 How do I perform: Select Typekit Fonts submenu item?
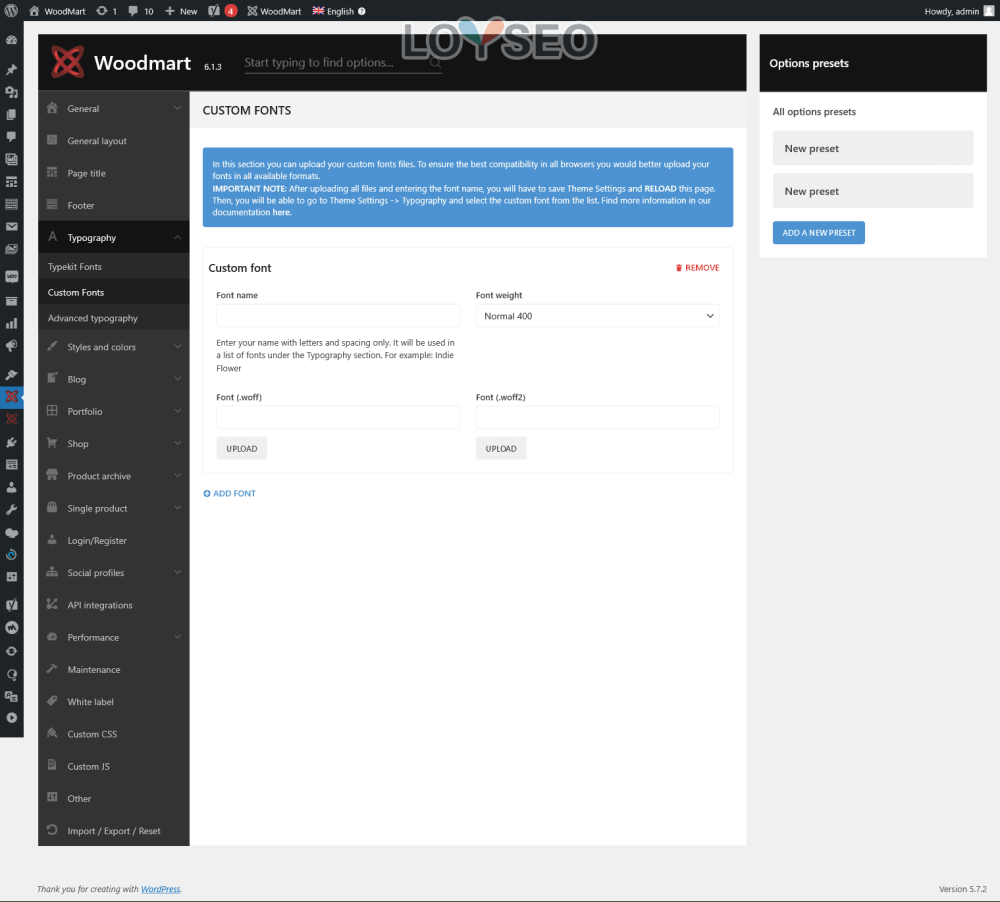click(x=114, y=267)
